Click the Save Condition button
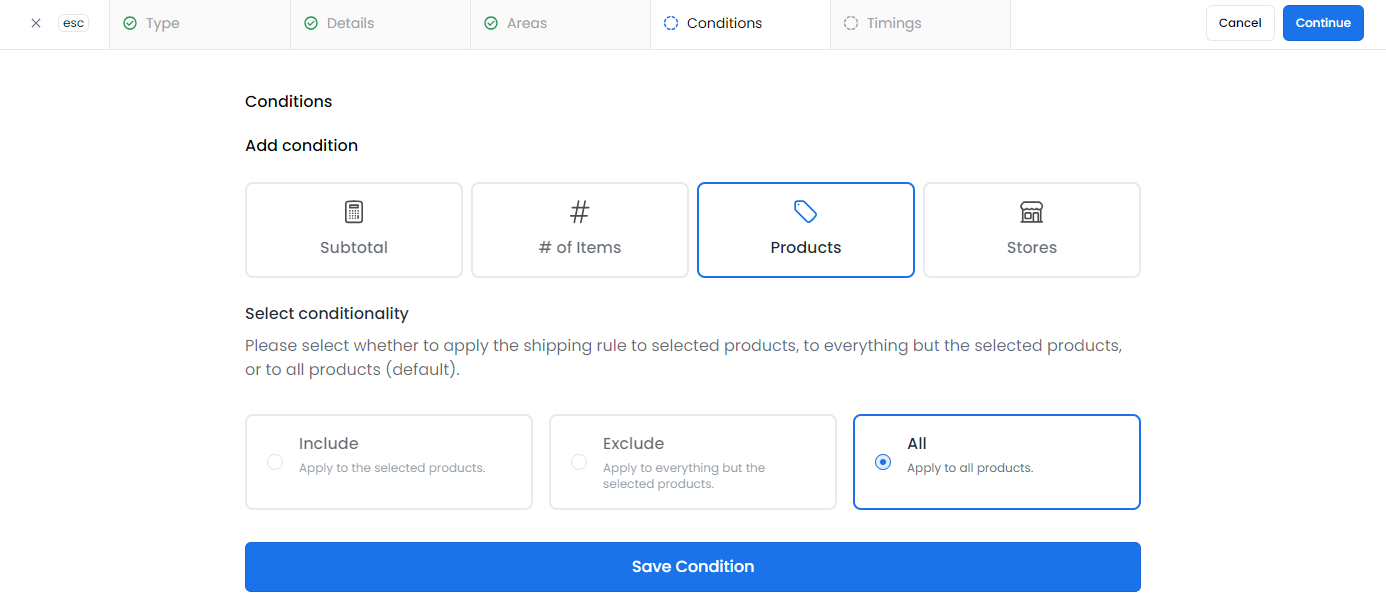The image size is (1386, 613). pyautogui.click(x=692, y=567)
